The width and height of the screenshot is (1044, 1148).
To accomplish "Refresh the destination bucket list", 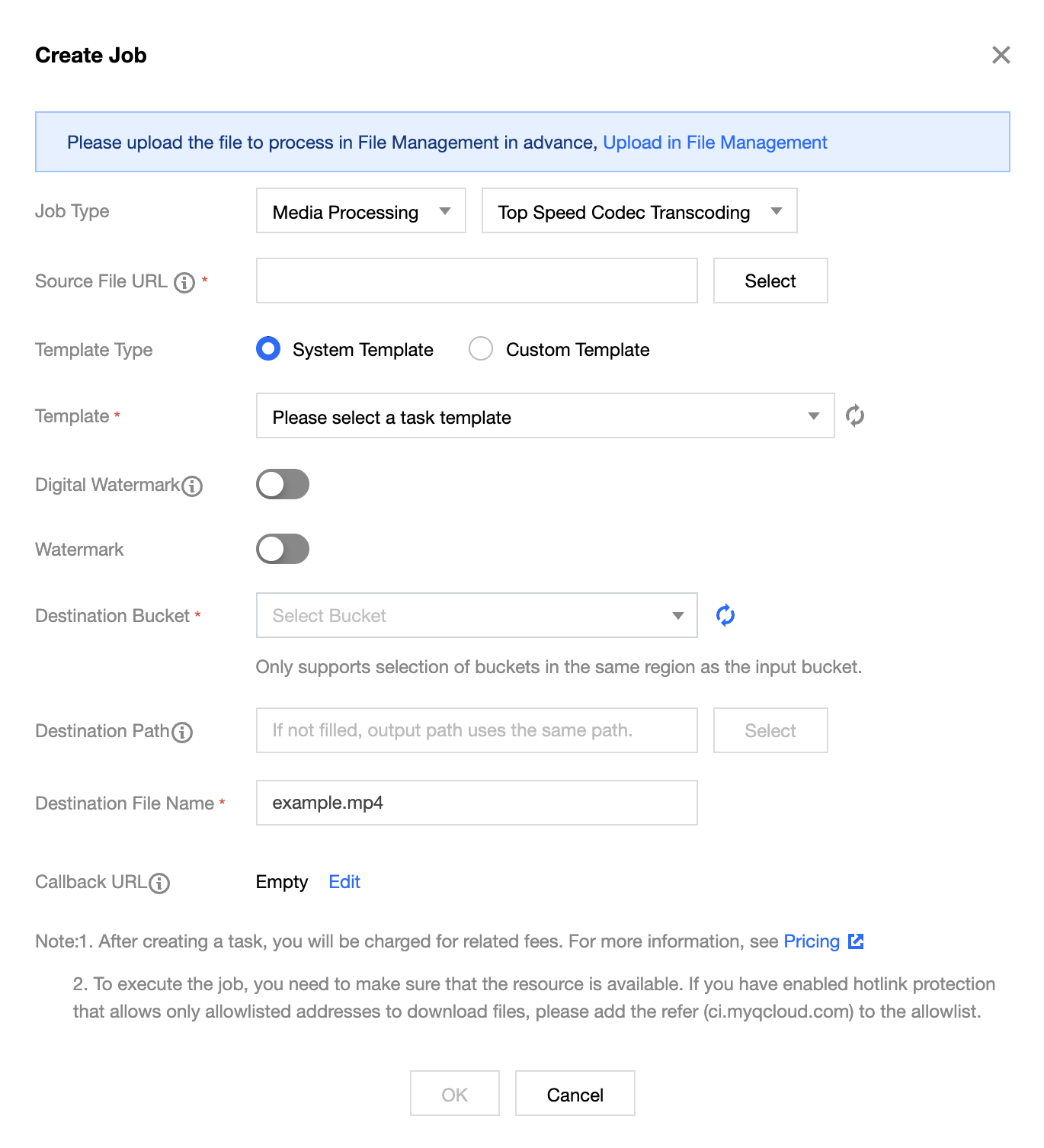I will pos(725,615).
